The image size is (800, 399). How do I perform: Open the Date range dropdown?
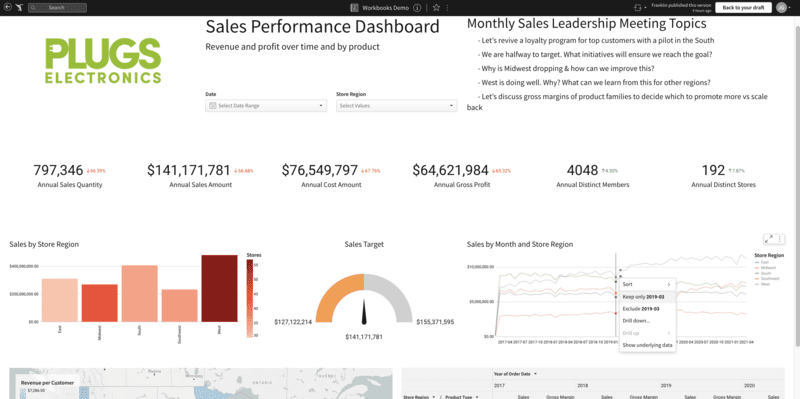(x=266, y=106)
